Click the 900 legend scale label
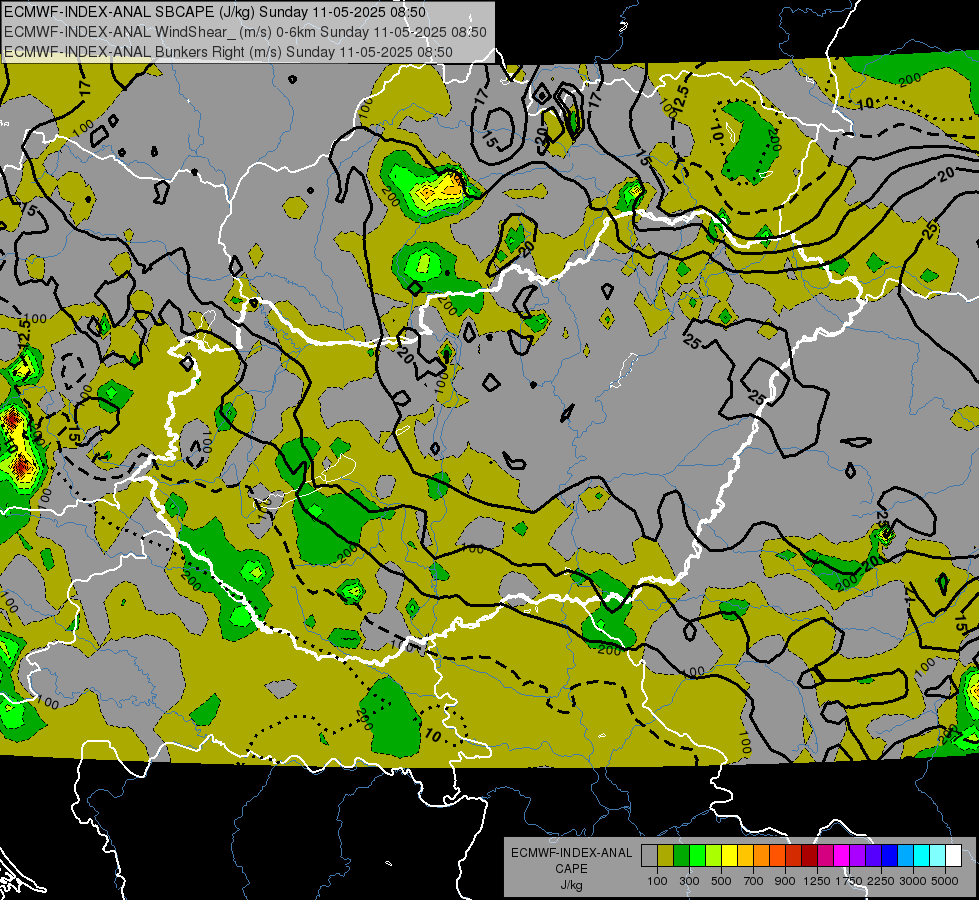Screen dimensions: 979x900 (785, 881)
